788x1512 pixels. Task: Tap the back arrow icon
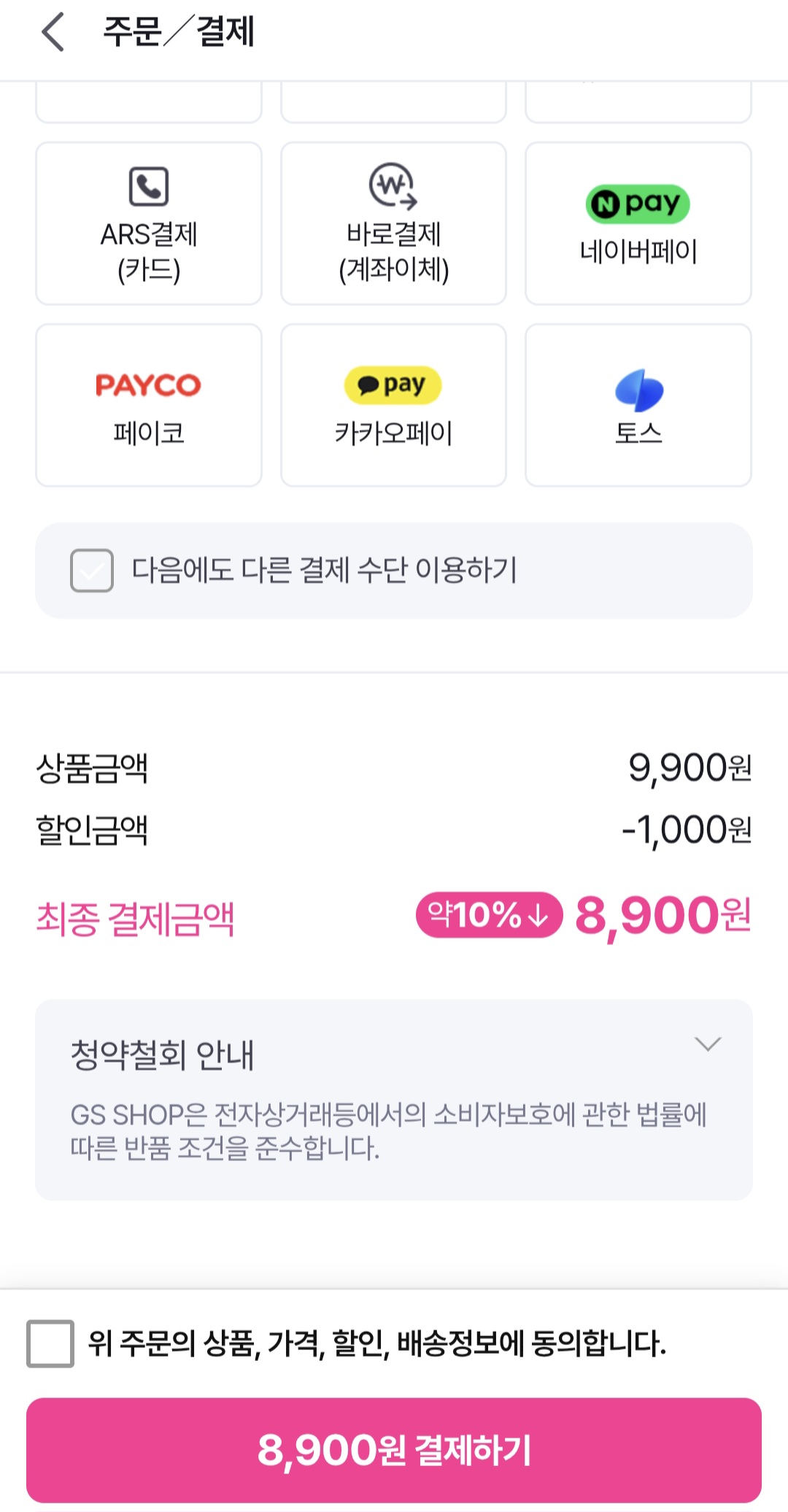coord(53,33)
